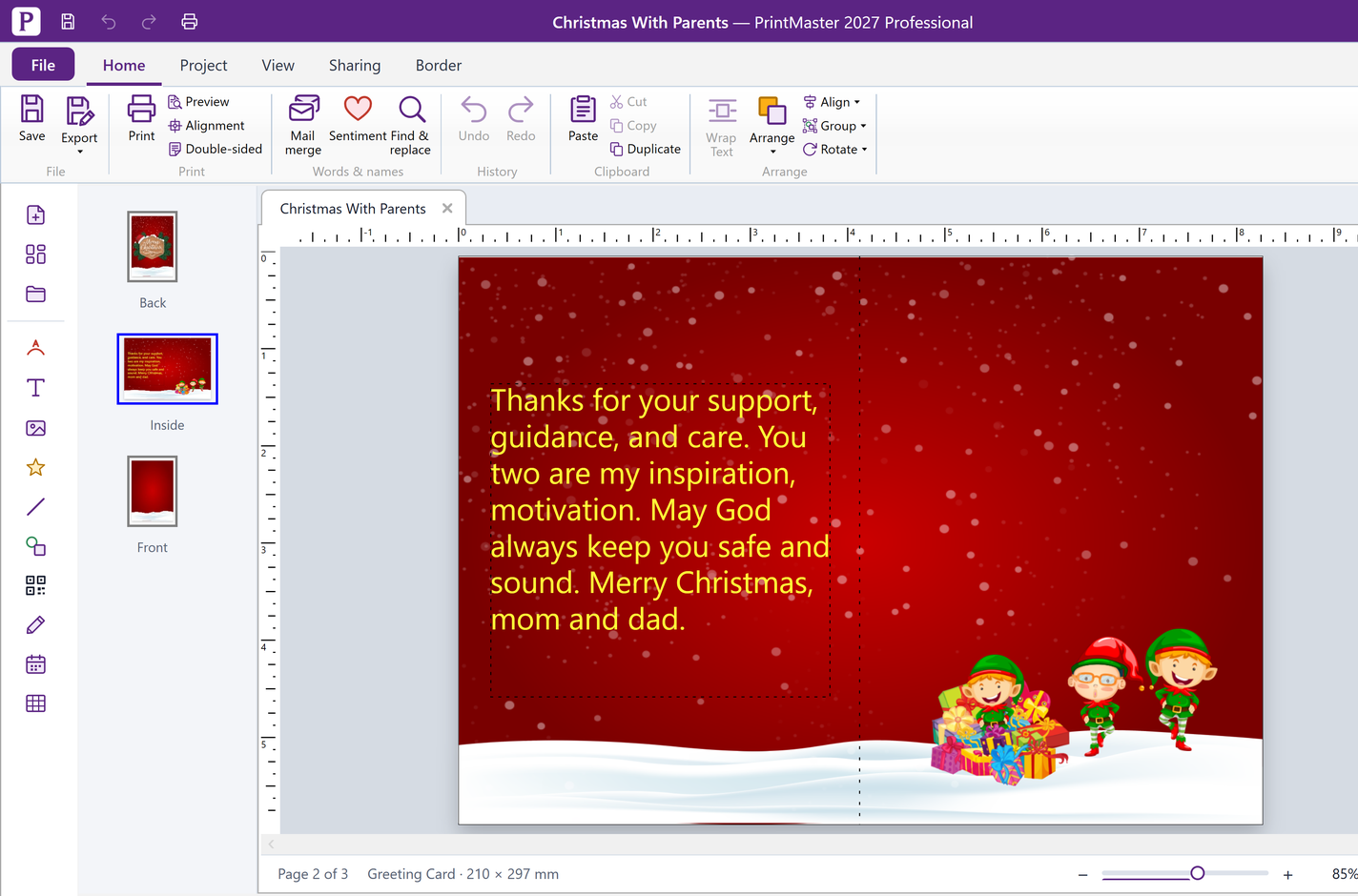Click the templates grid sidebar icon
Viewport: 1358px width, 896px height.
(x=35, y=255)
